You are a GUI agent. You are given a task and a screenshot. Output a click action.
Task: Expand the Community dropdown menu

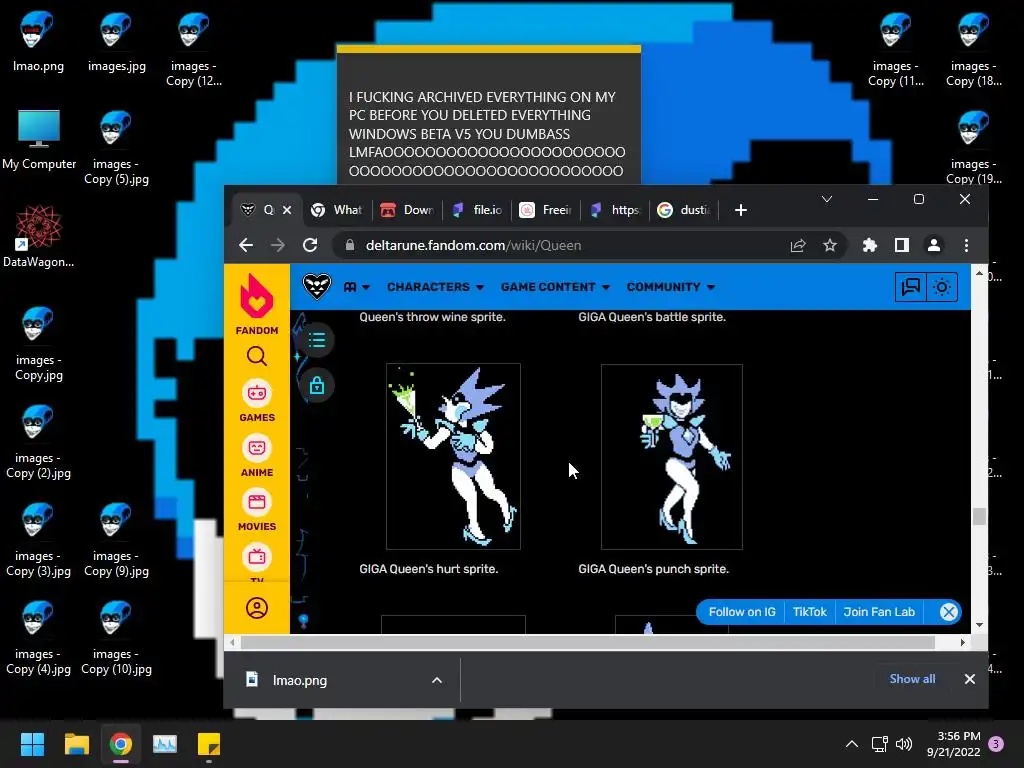(671, 287)
